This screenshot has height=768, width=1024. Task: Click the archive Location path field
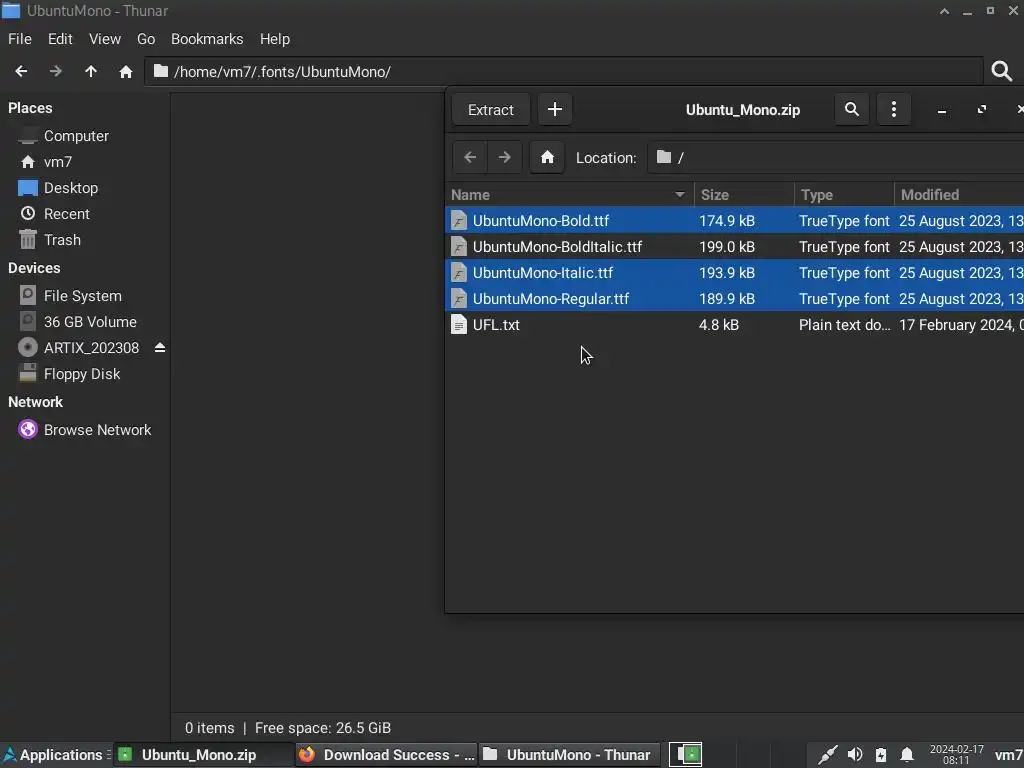click(x=835, y=157)
